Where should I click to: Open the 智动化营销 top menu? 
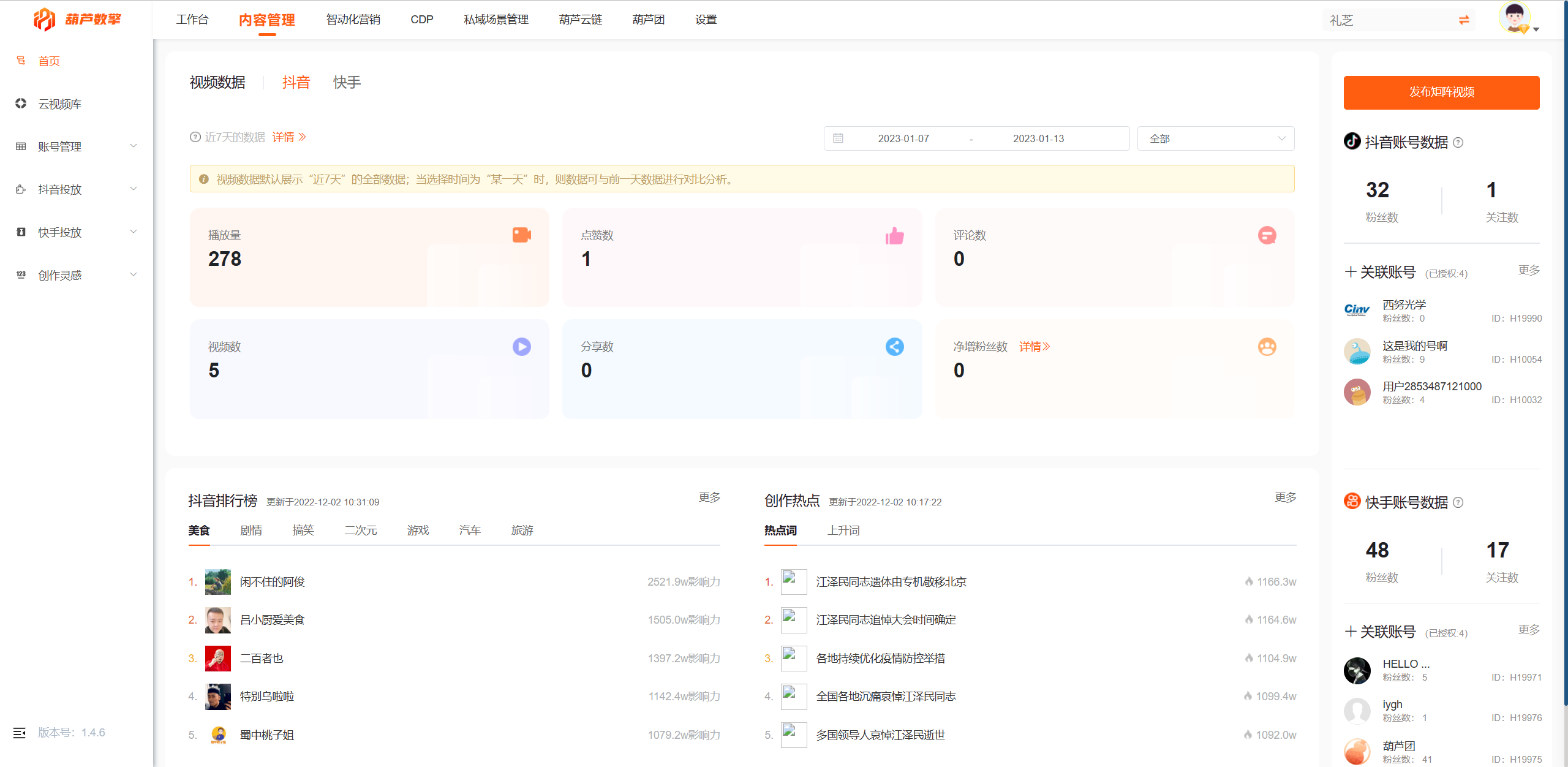point(353,20)
